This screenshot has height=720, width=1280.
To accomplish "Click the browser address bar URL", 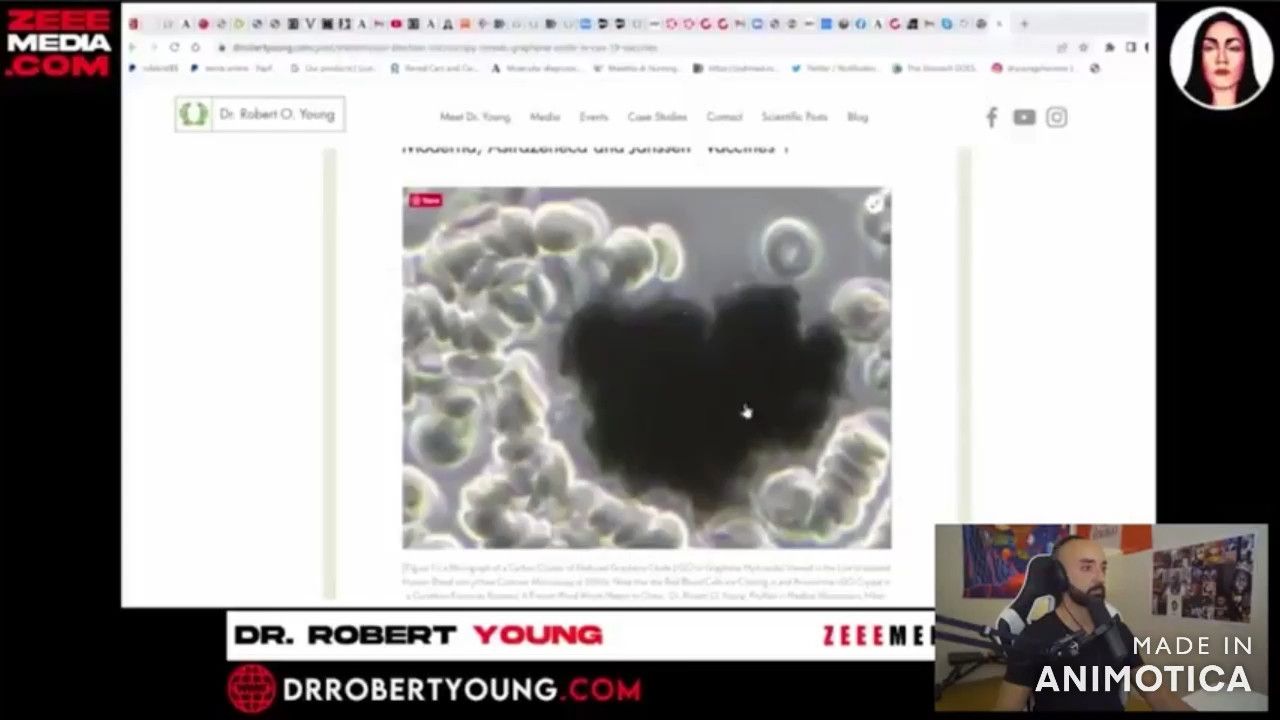I will [500, 47].
